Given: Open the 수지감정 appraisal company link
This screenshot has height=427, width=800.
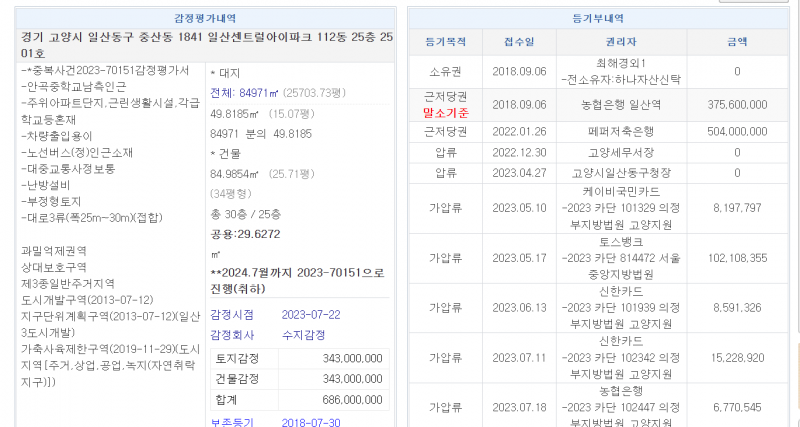Looking at the screenshot, I should [305, 334].
